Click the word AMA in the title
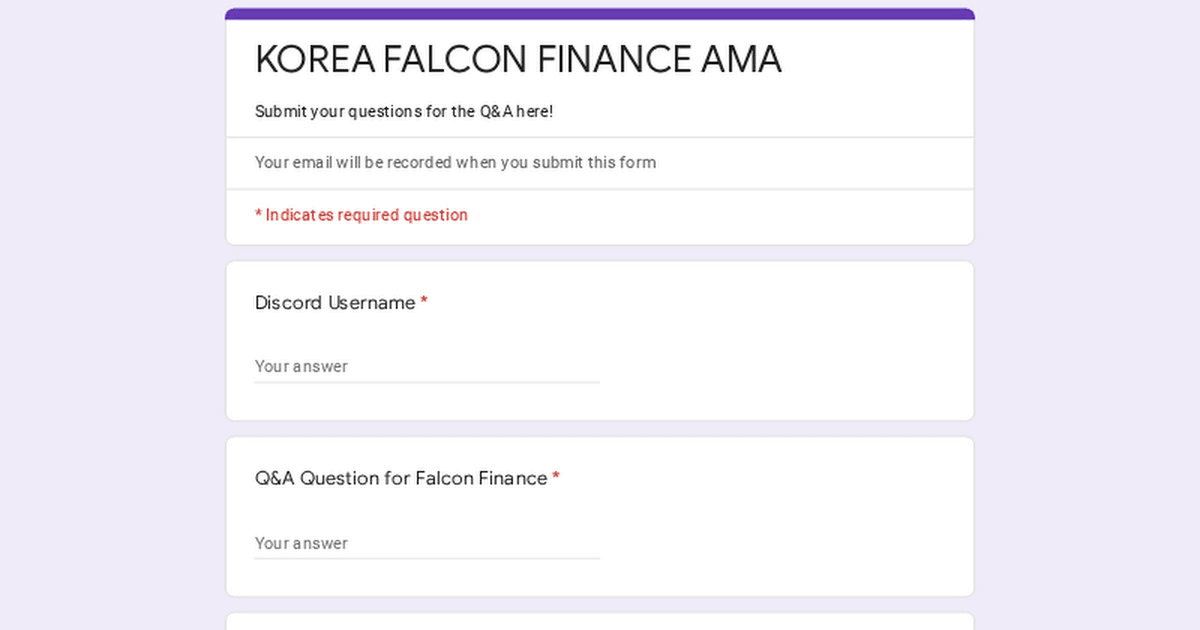The image size is (1200, 630). 741,60
